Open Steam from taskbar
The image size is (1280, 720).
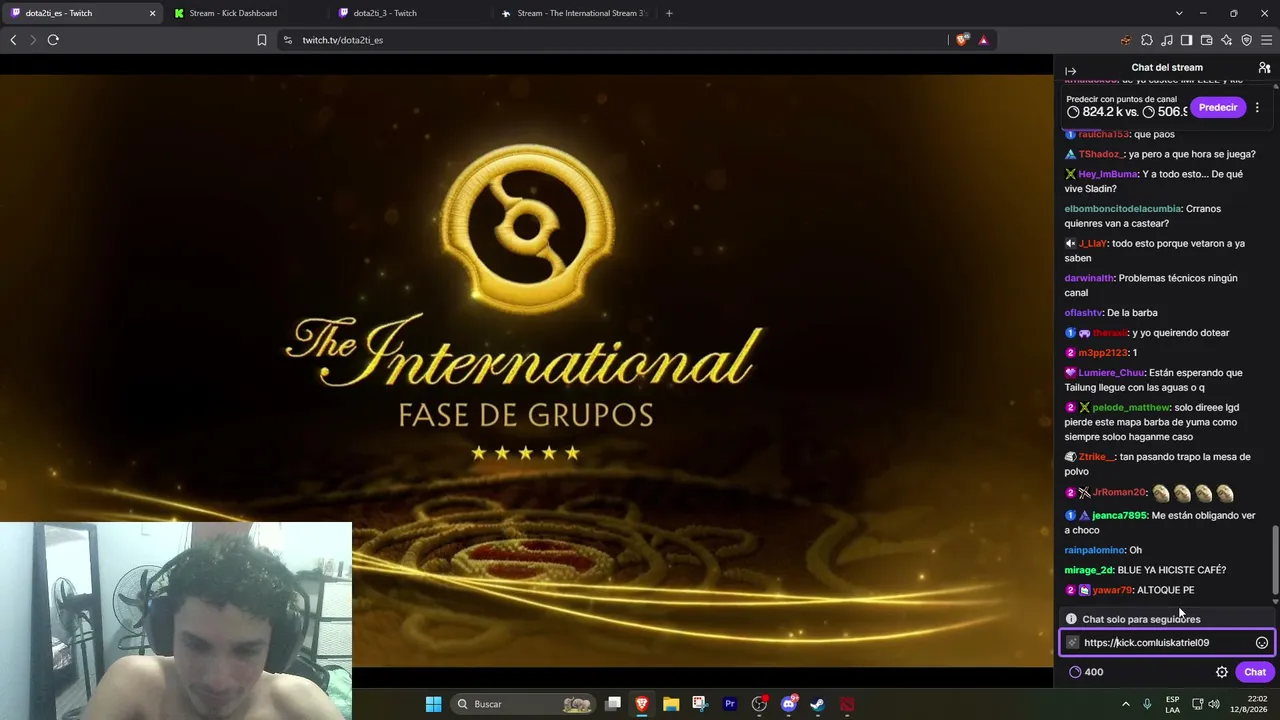[818, 704]
